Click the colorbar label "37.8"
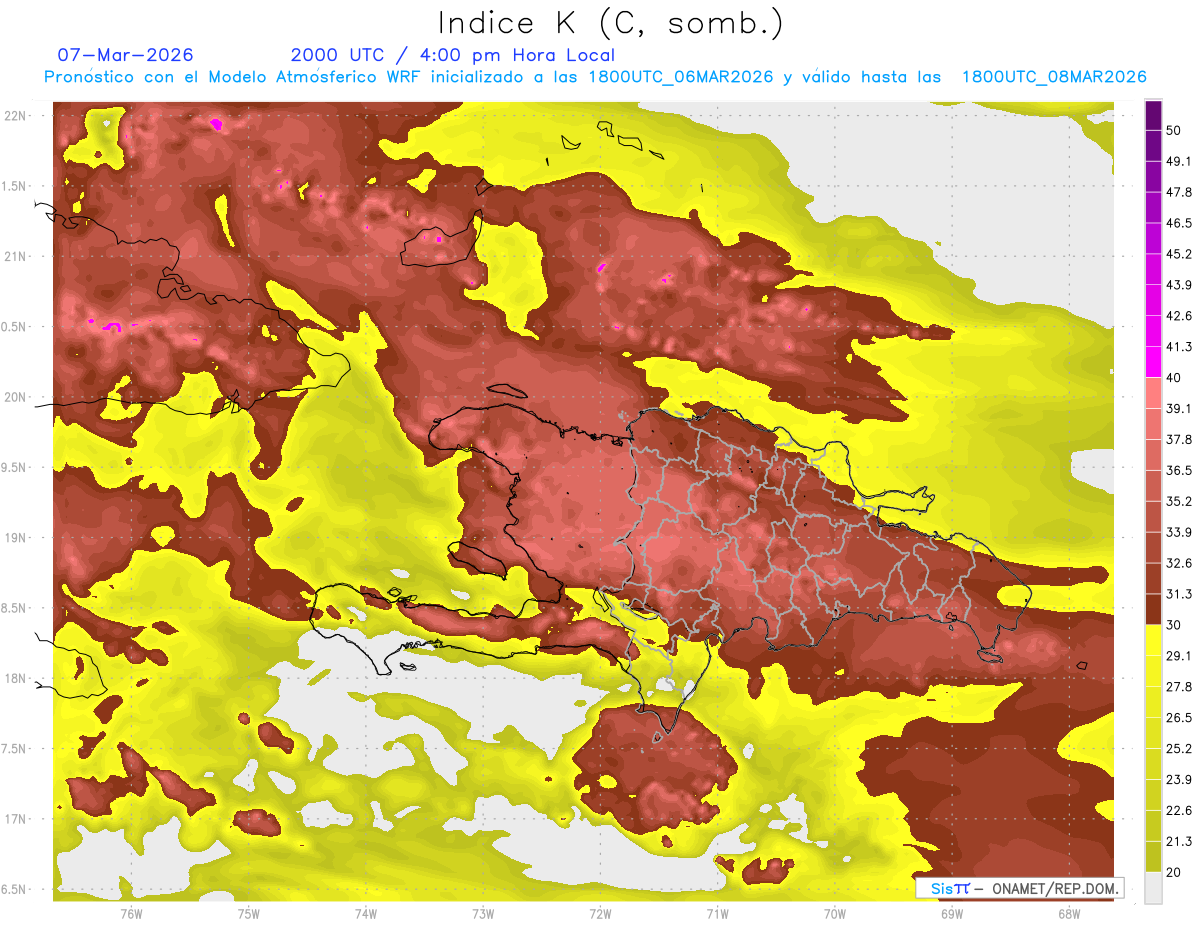 (x=1179, y=440)
